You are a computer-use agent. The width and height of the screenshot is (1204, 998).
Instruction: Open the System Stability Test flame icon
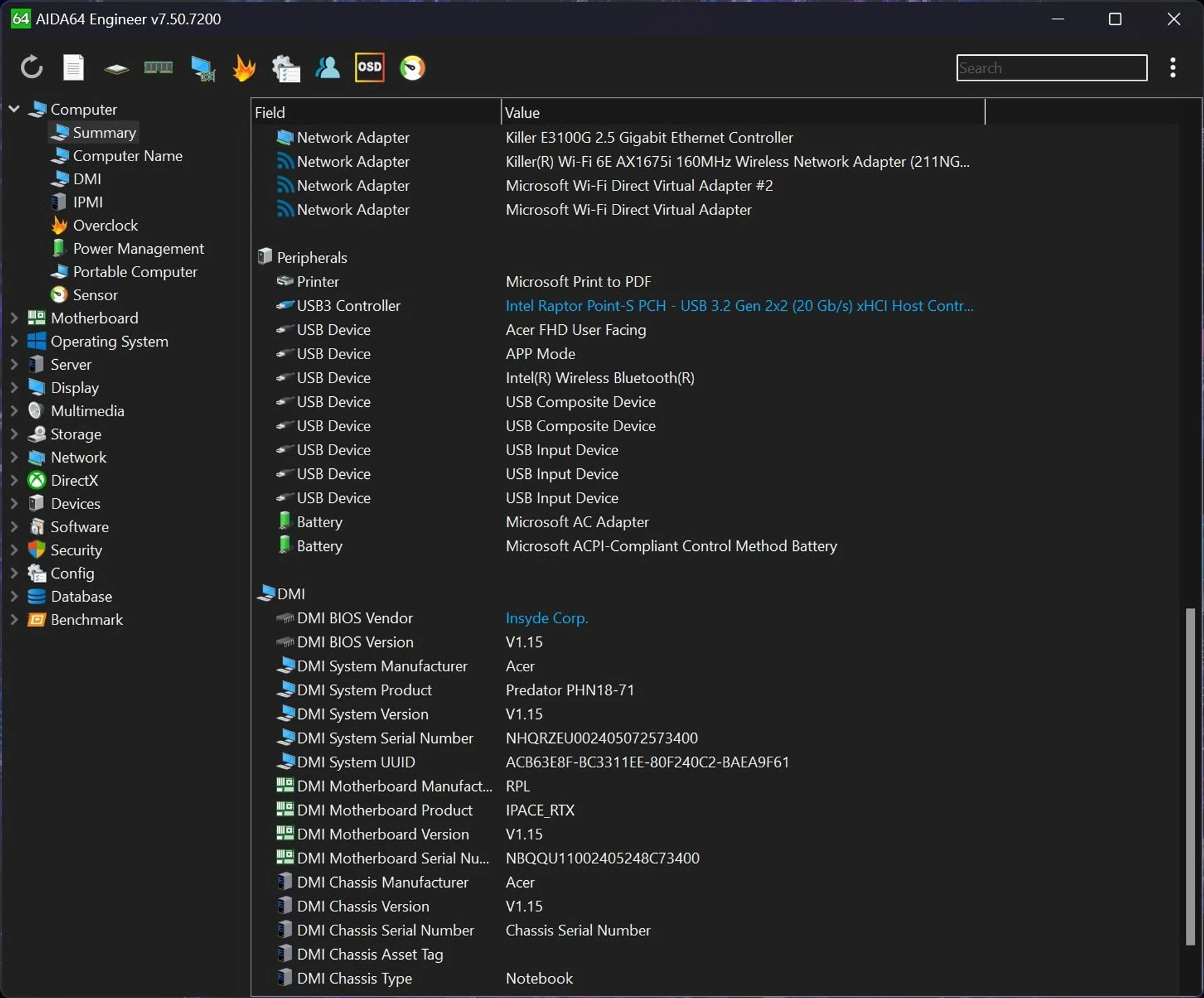(x=244, y=68)
